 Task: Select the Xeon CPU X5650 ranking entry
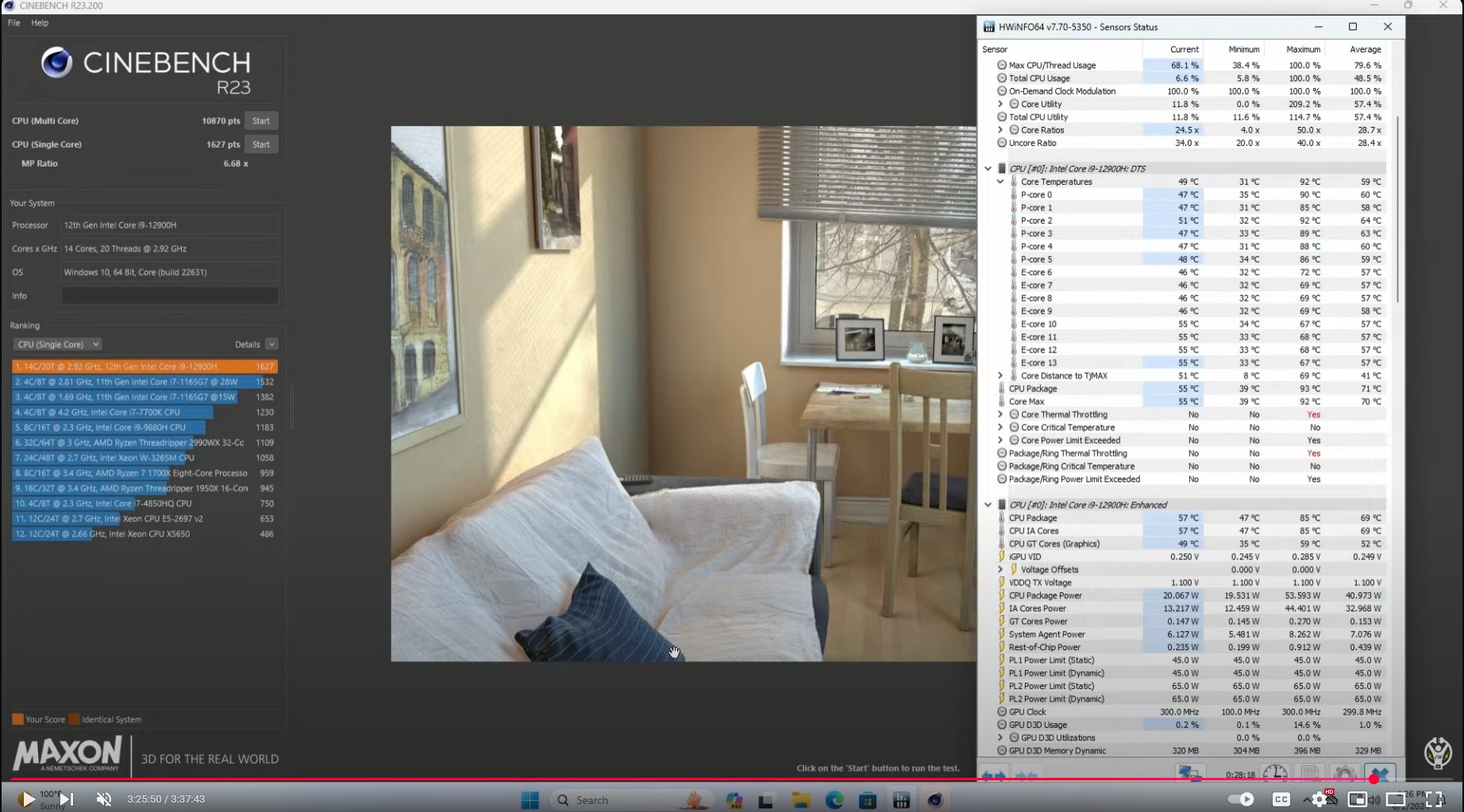tap(144, 534)
